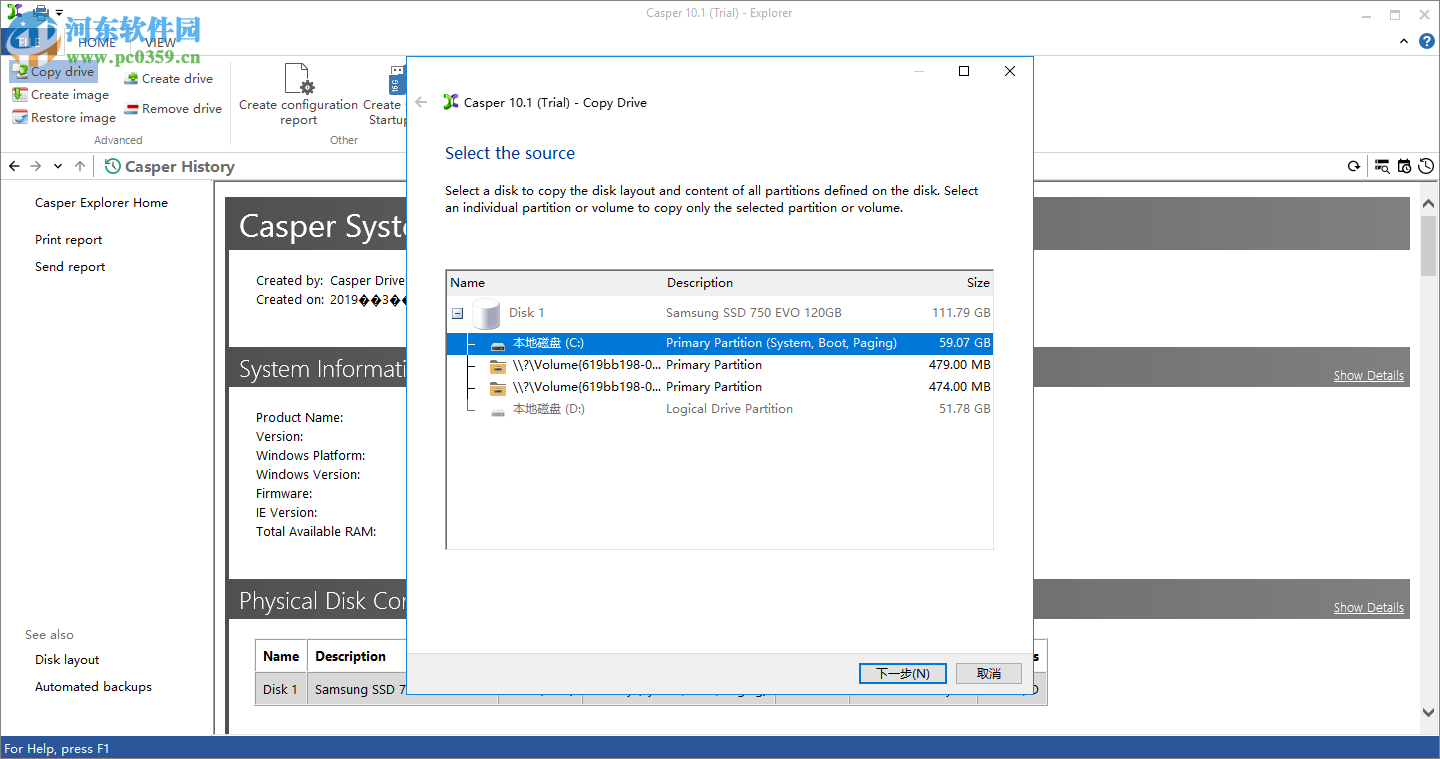Click the Casper logo in the Copy Drive dialog
Viewport: 1440px width, 759px height.
tap(451, 102)
